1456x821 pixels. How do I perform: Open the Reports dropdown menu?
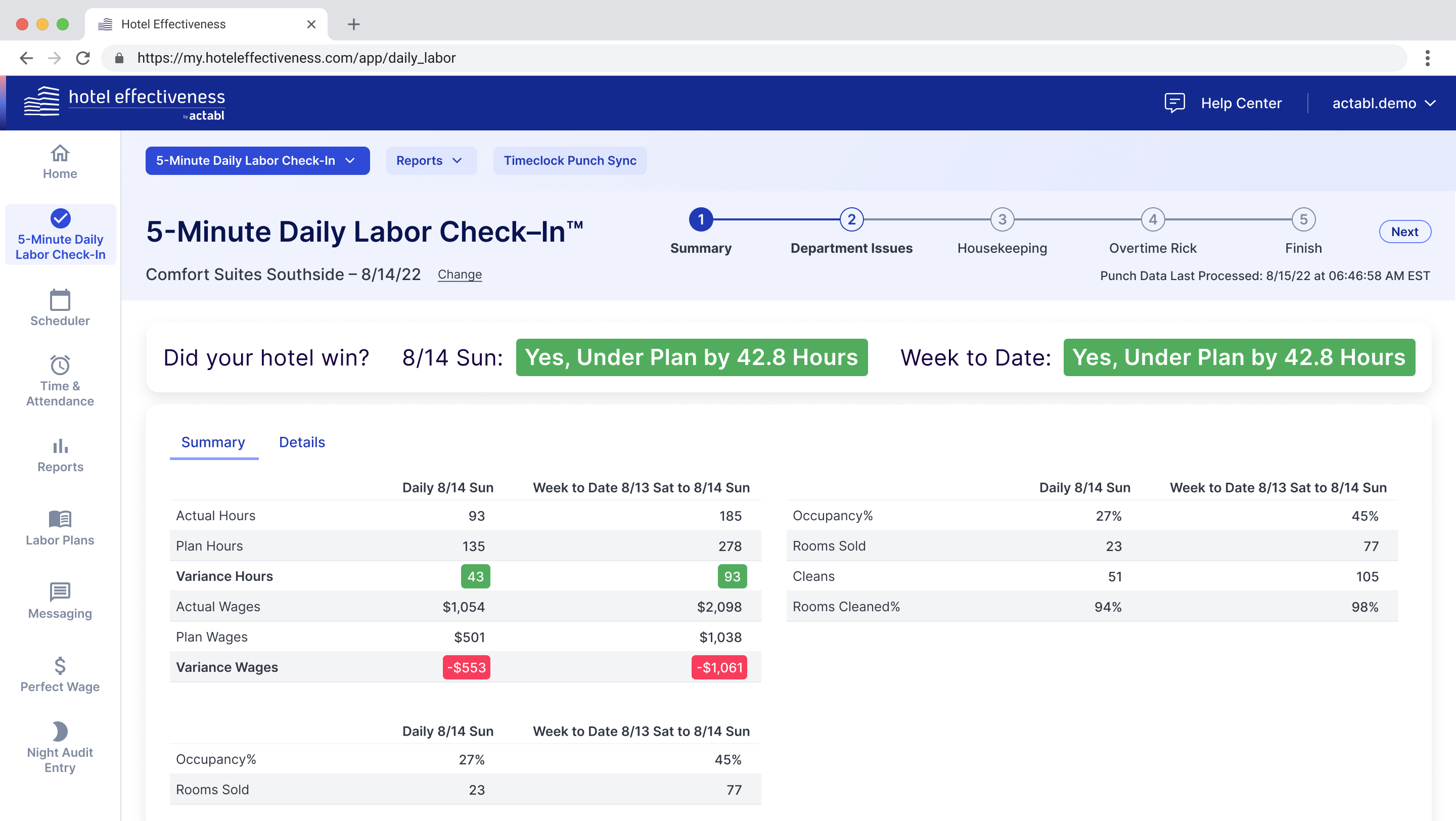click(x=431, y=160)
